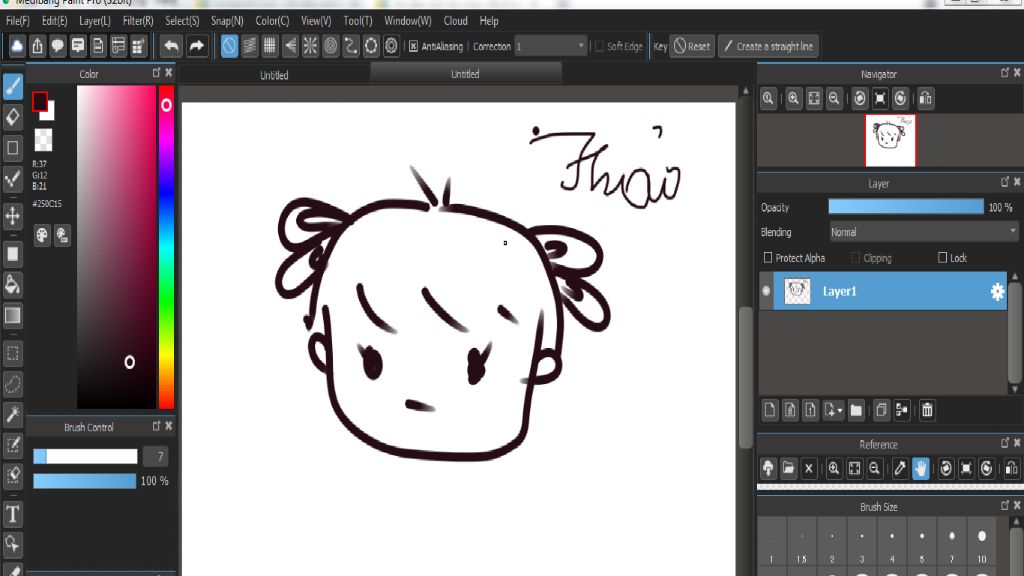This screenshot has height=576, width=1024.
Task: Undock the Reference panel
Action: coord(1004,443)
